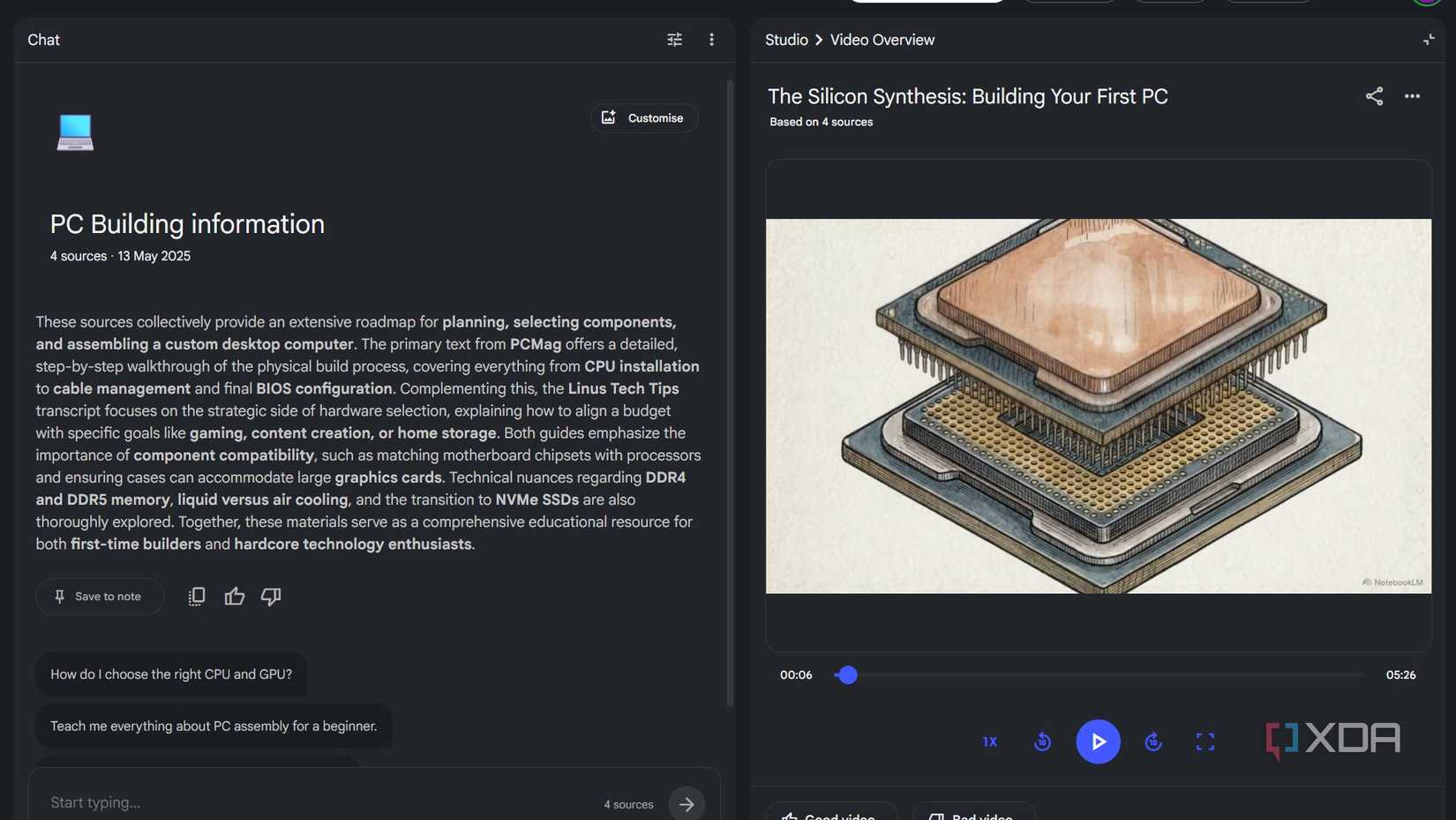
Task: Click the Customise button
Action: (644, 118)
